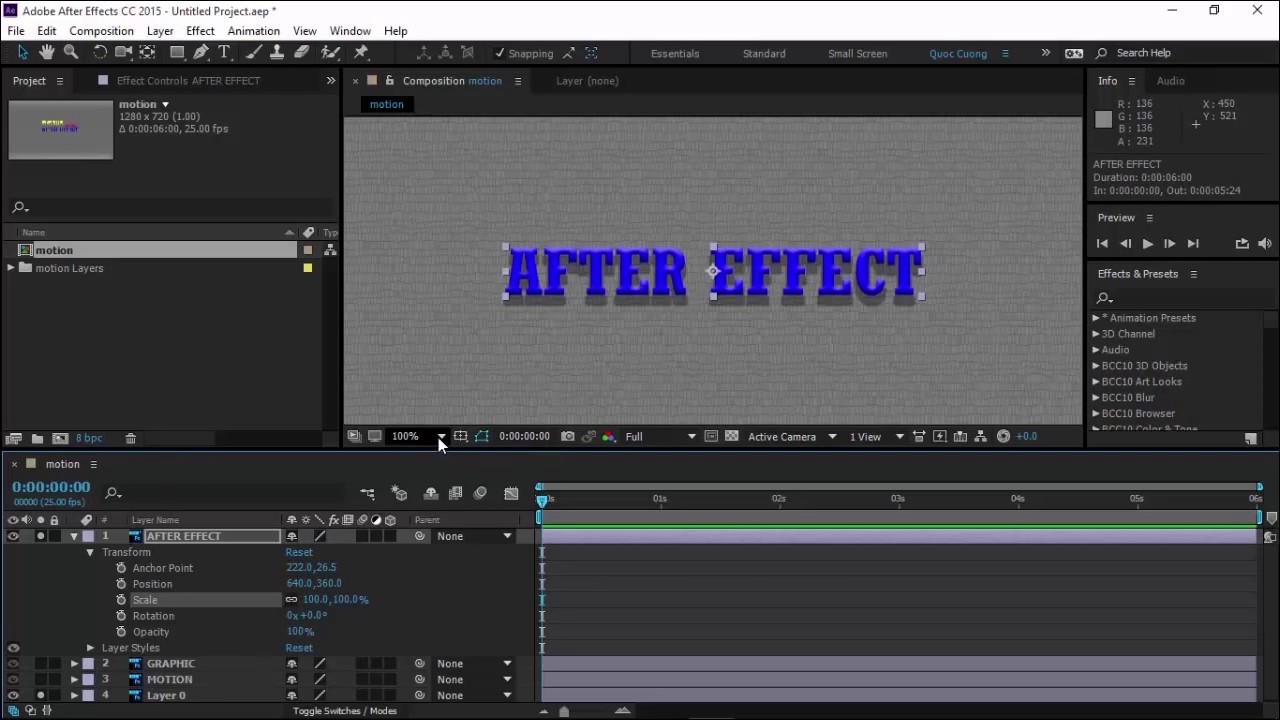Click the trash icon in Project panel
The width and height of the screenshot is (1280, 720).
pos(130,439)
